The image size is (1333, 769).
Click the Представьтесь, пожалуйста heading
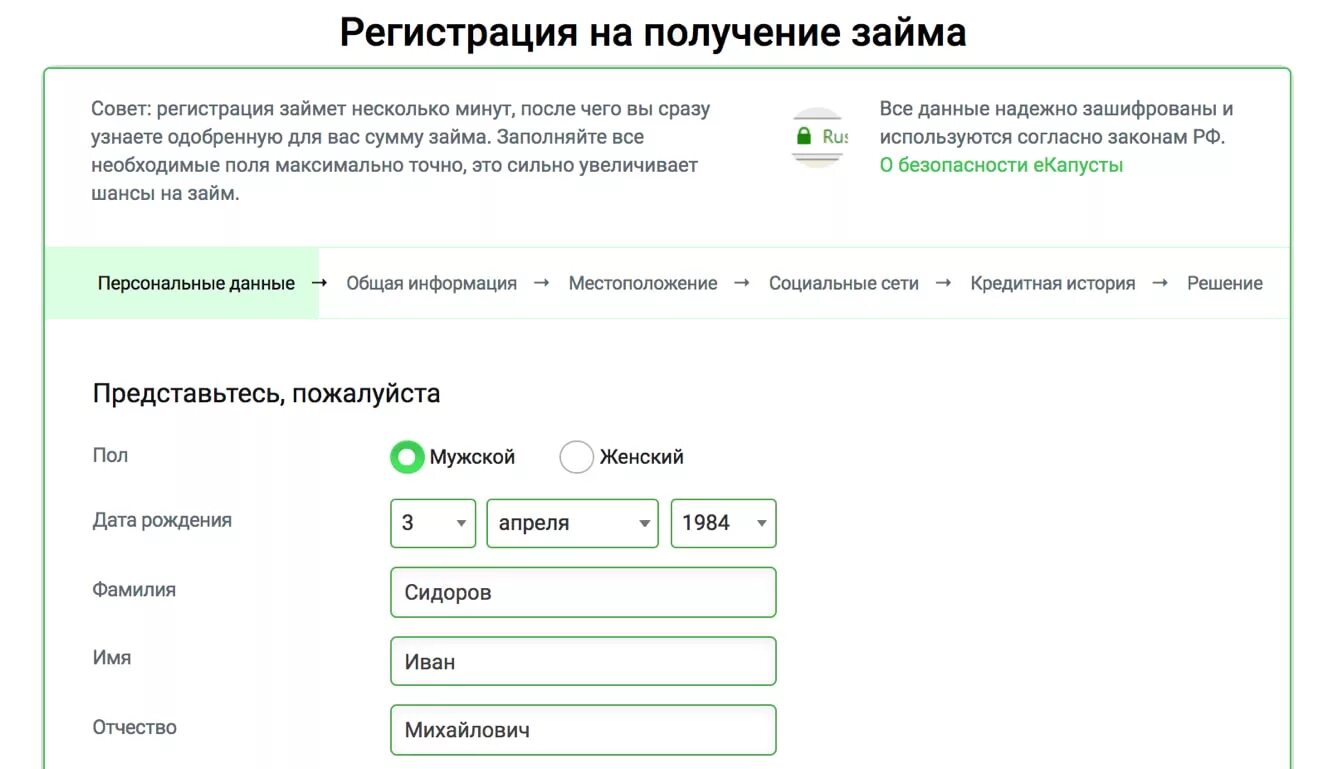click(x=266, y=393)
